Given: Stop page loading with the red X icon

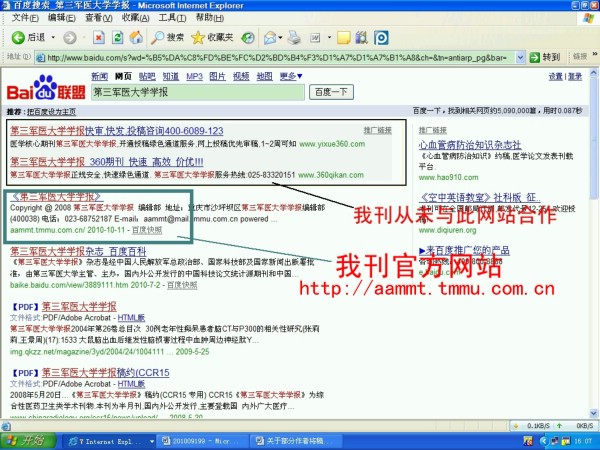Looking at the screenshot, I should click(x=99, y=38).
